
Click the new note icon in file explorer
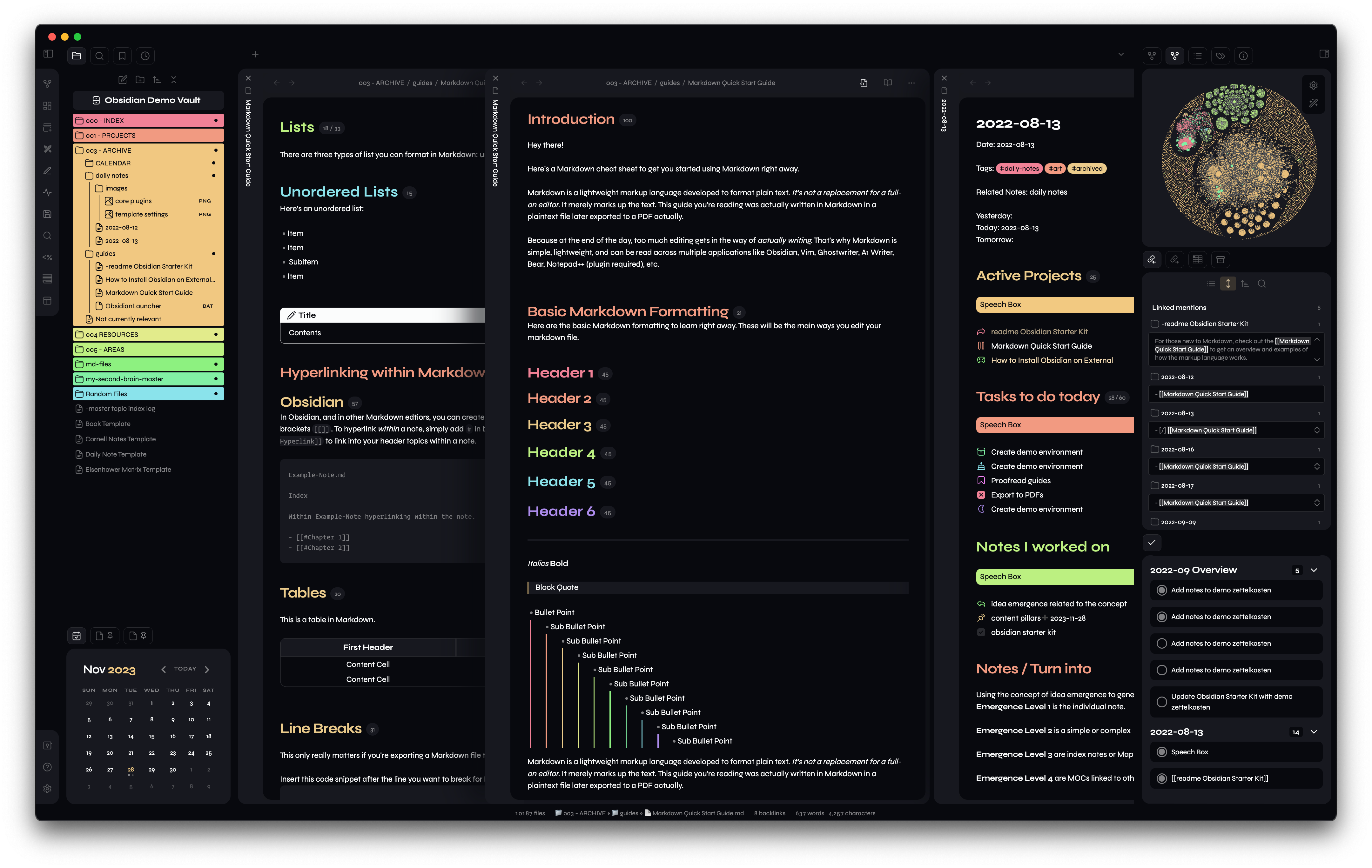(x=123, y=80)
